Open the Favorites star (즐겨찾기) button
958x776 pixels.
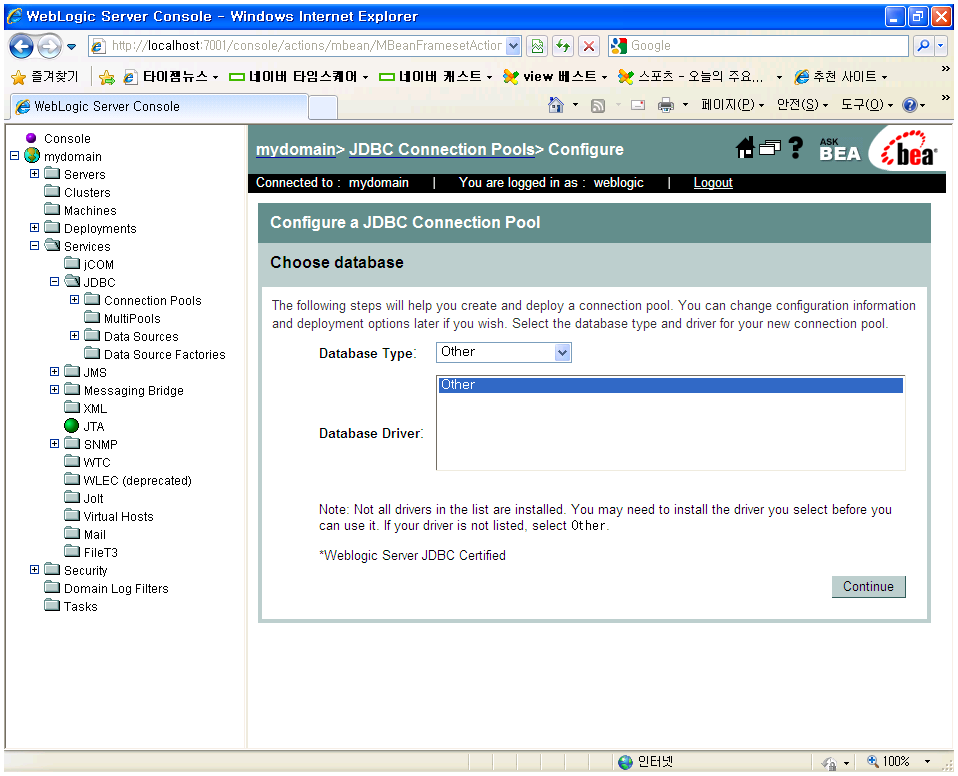click(x=45, y=77)
